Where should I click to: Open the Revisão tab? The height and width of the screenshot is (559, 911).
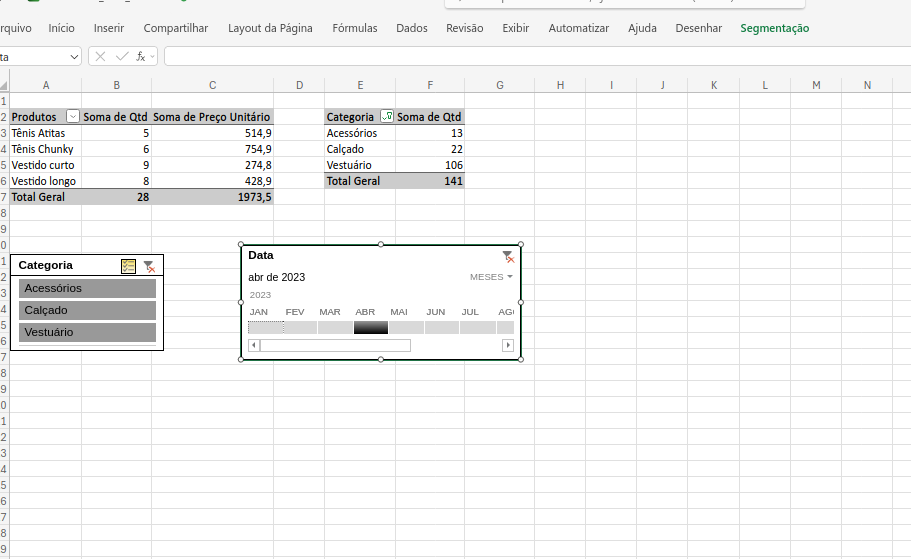pyautogui.click(x=465, y=28)
